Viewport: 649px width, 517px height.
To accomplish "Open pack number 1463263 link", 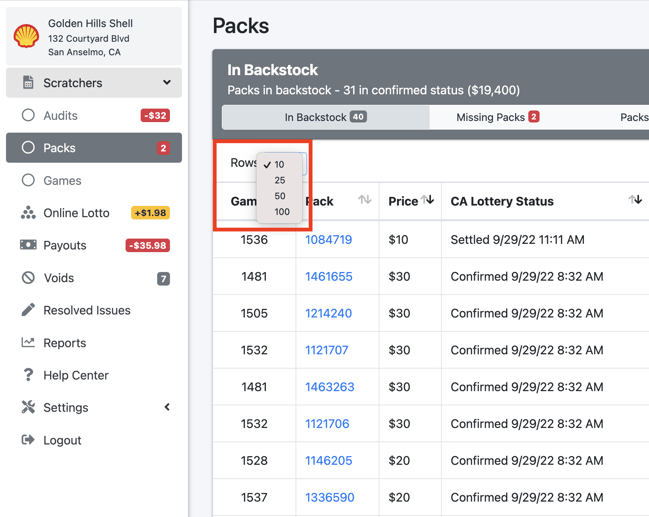I will click(329, 387).
